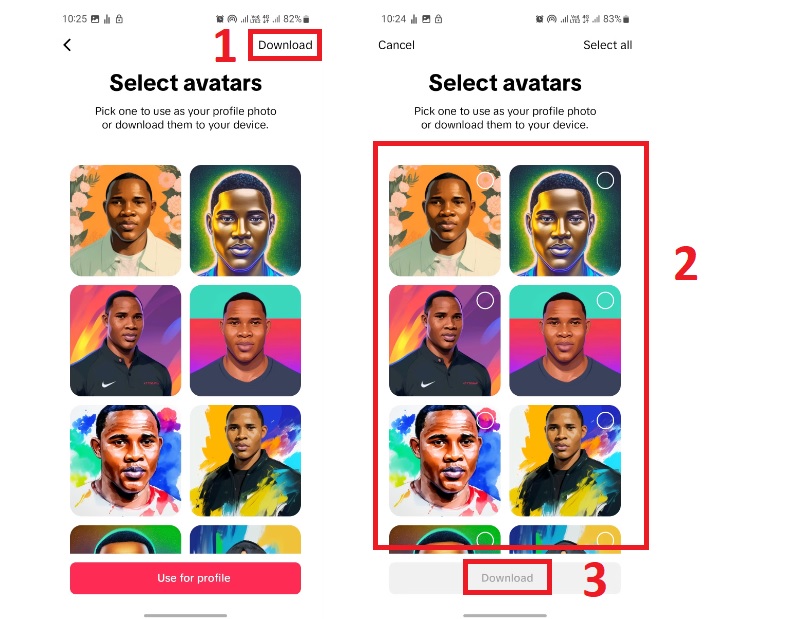Tap the back arrow on the left screen

click(x=67, y=45)
